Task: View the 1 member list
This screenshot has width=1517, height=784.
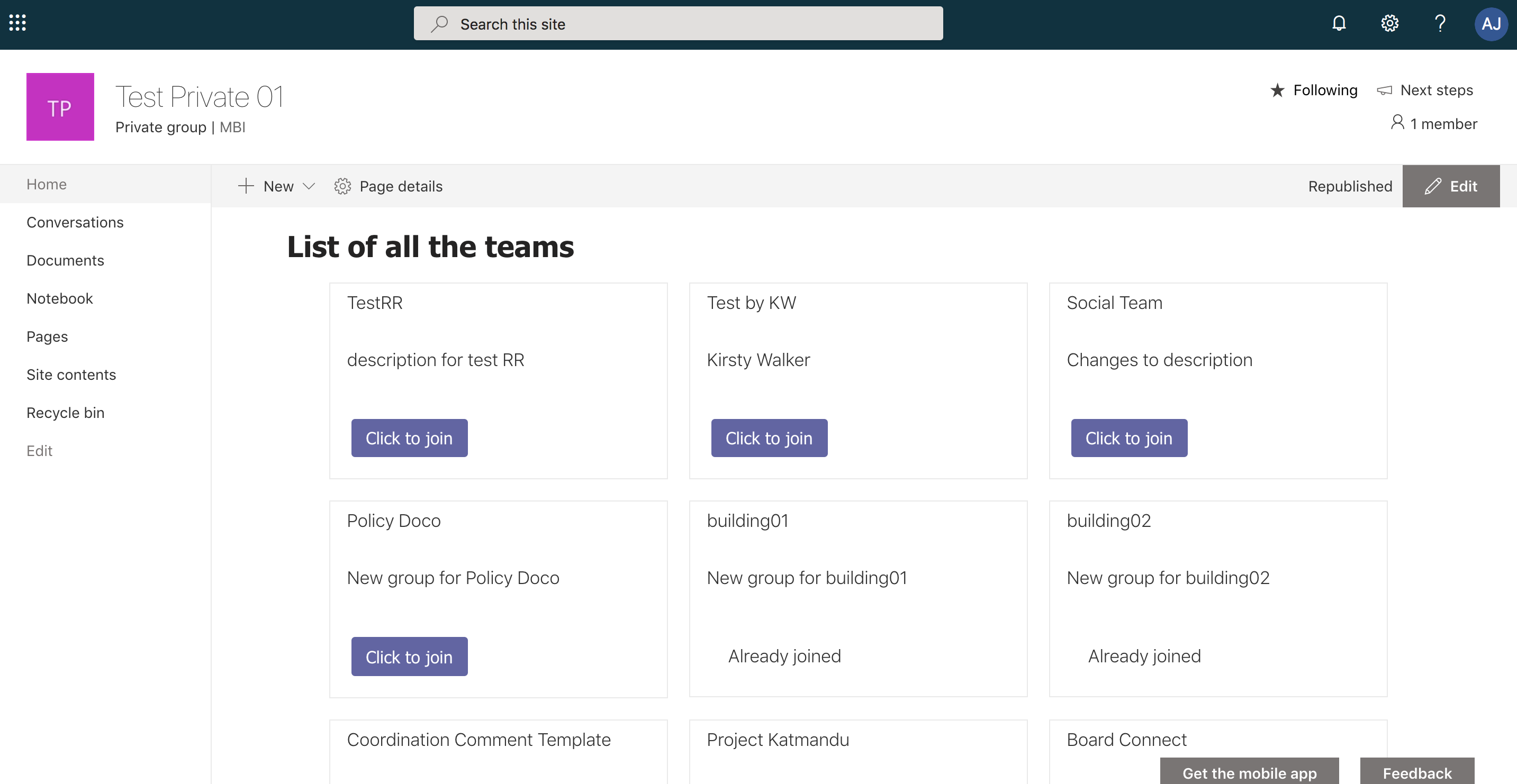Action: pos(1434,124)
